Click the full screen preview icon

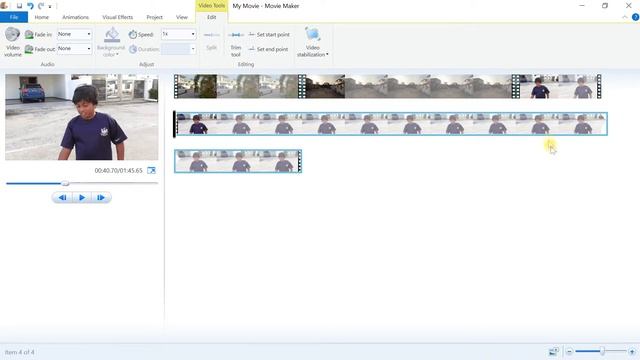pyautogui.click(x=151, y=170)
